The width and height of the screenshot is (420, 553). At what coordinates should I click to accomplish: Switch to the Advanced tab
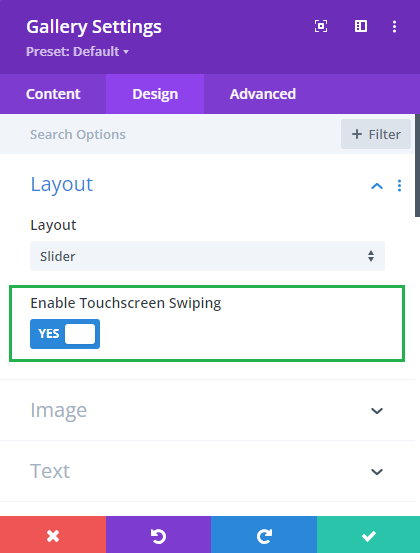point(263,94)
